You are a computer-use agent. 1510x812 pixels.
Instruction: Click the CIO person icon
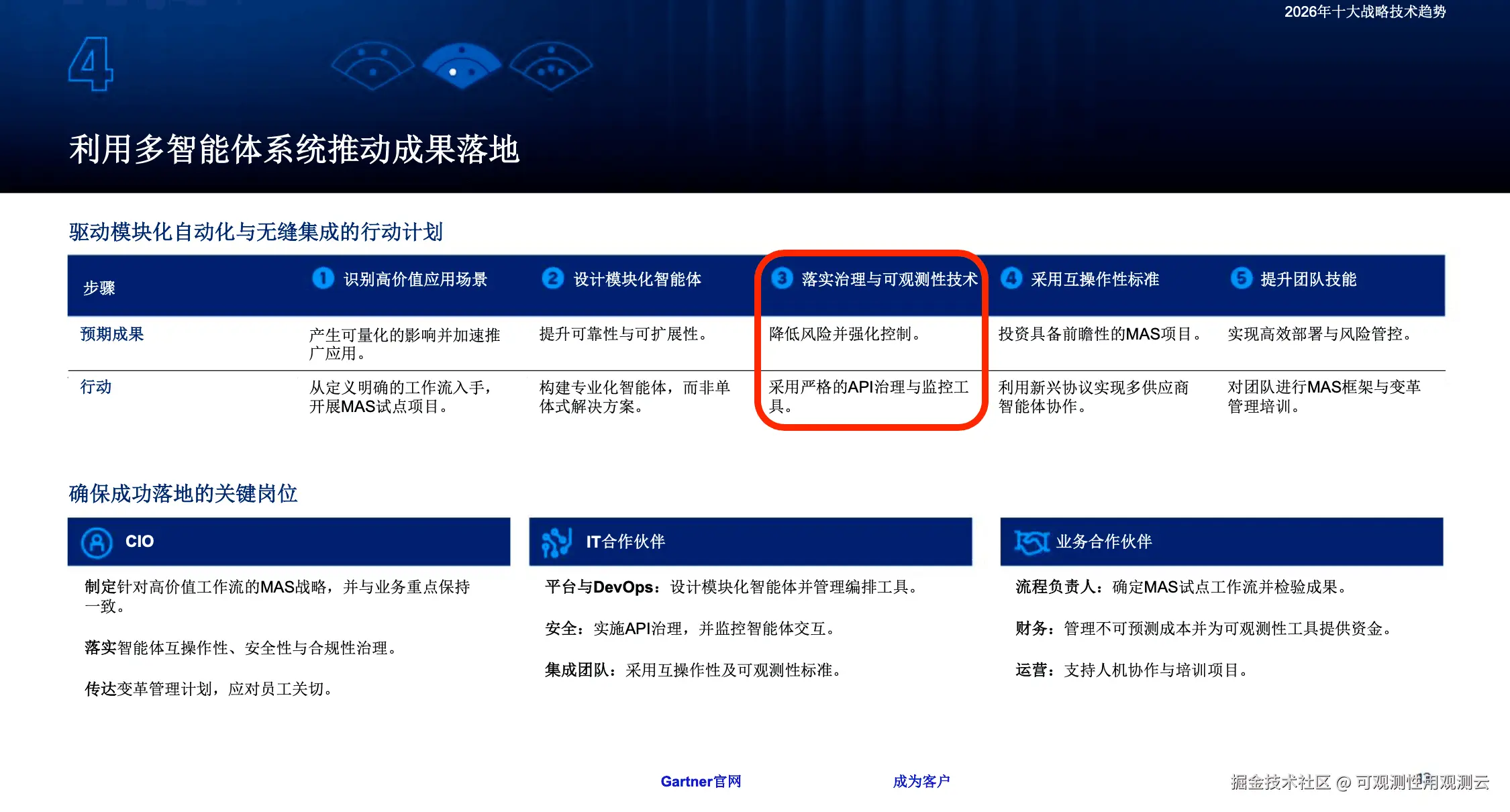[97, 542]
